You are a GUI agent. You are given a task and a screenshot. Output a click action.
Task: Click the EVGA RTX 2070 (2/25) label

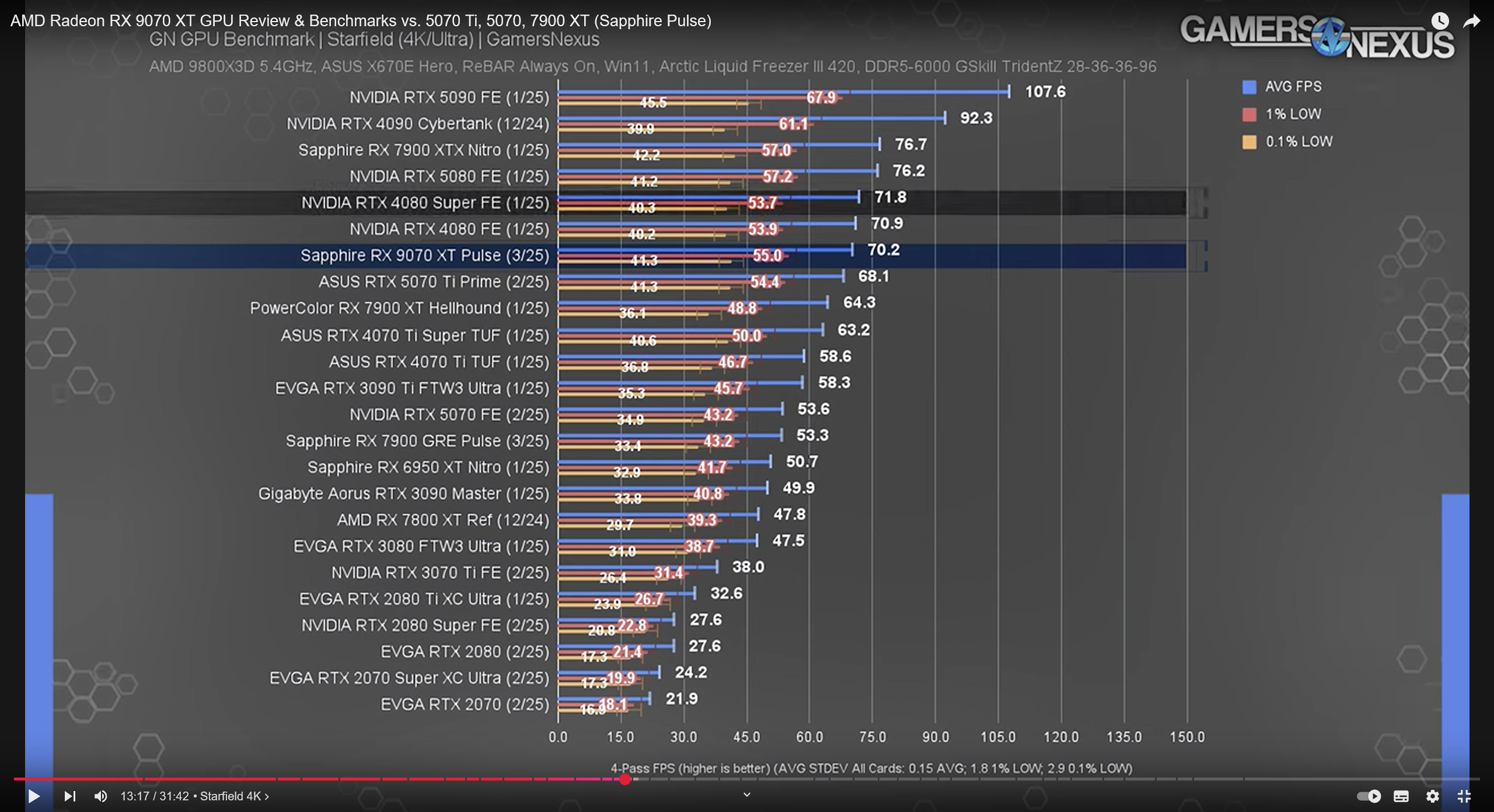pyautogui.click(x=465, y=705)
